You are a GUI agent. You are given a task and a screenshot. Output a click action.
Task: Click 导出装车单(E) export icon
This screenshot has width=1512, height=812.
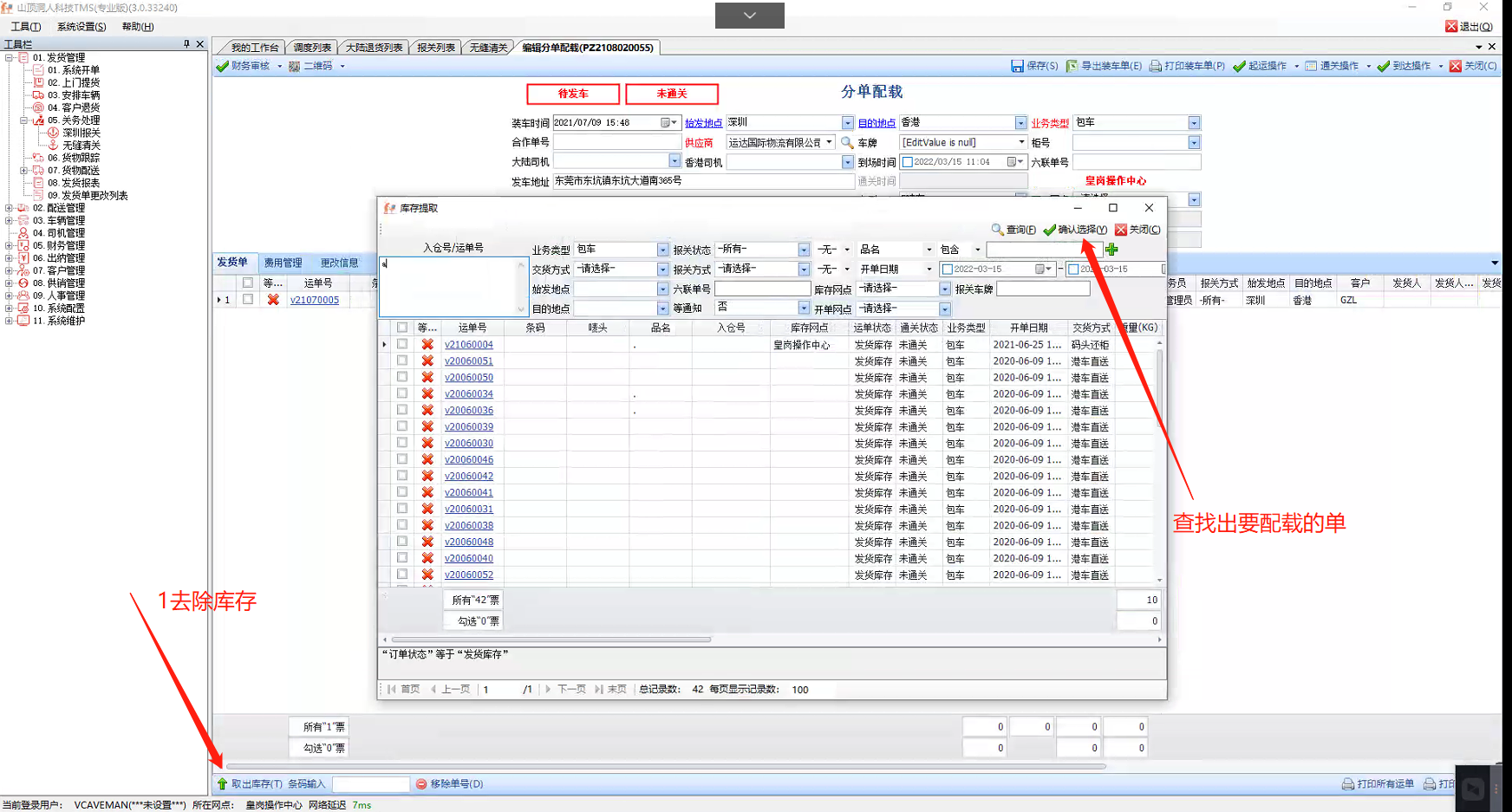coord(1072,67)
